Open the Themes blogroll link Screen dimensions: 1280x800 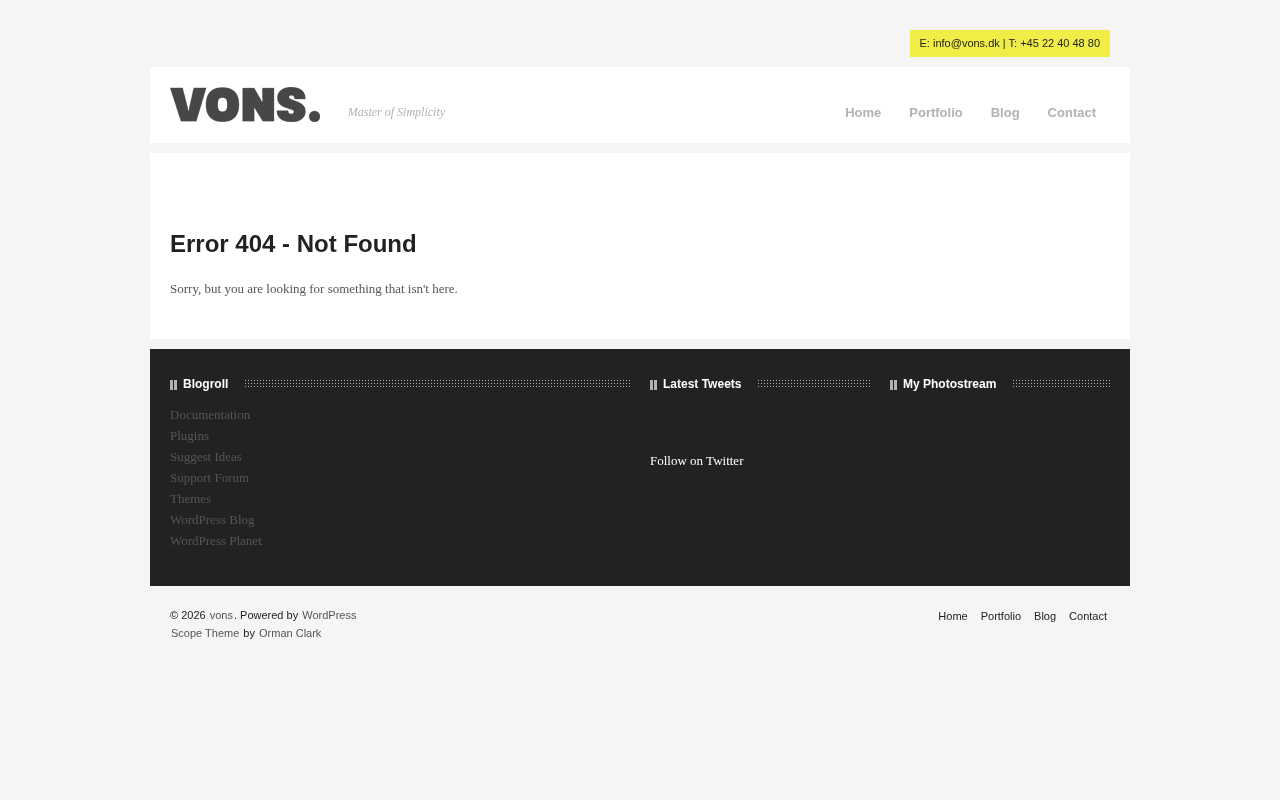pos(190,499)
